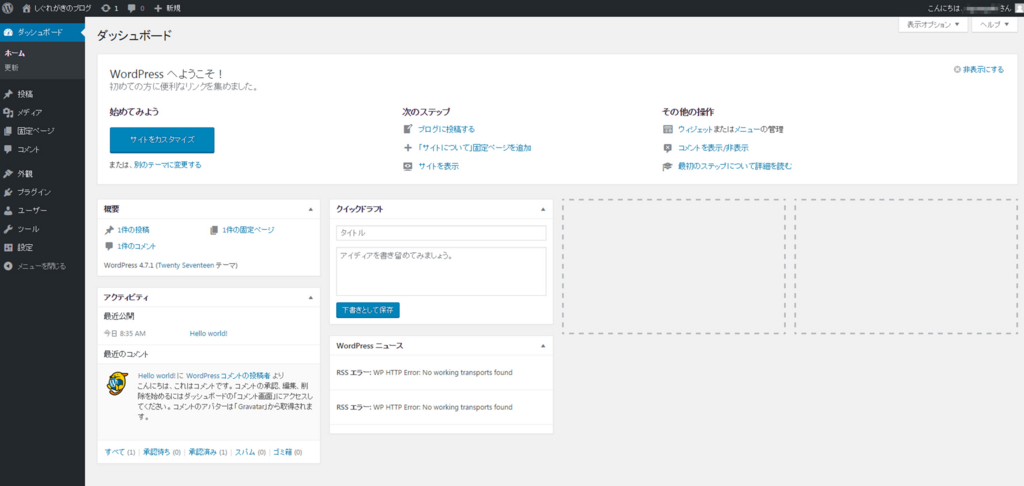This screenshot has height=486, width=1024.
Task: Click the 設定 icon in the sidebar
Action: point(8,248)
